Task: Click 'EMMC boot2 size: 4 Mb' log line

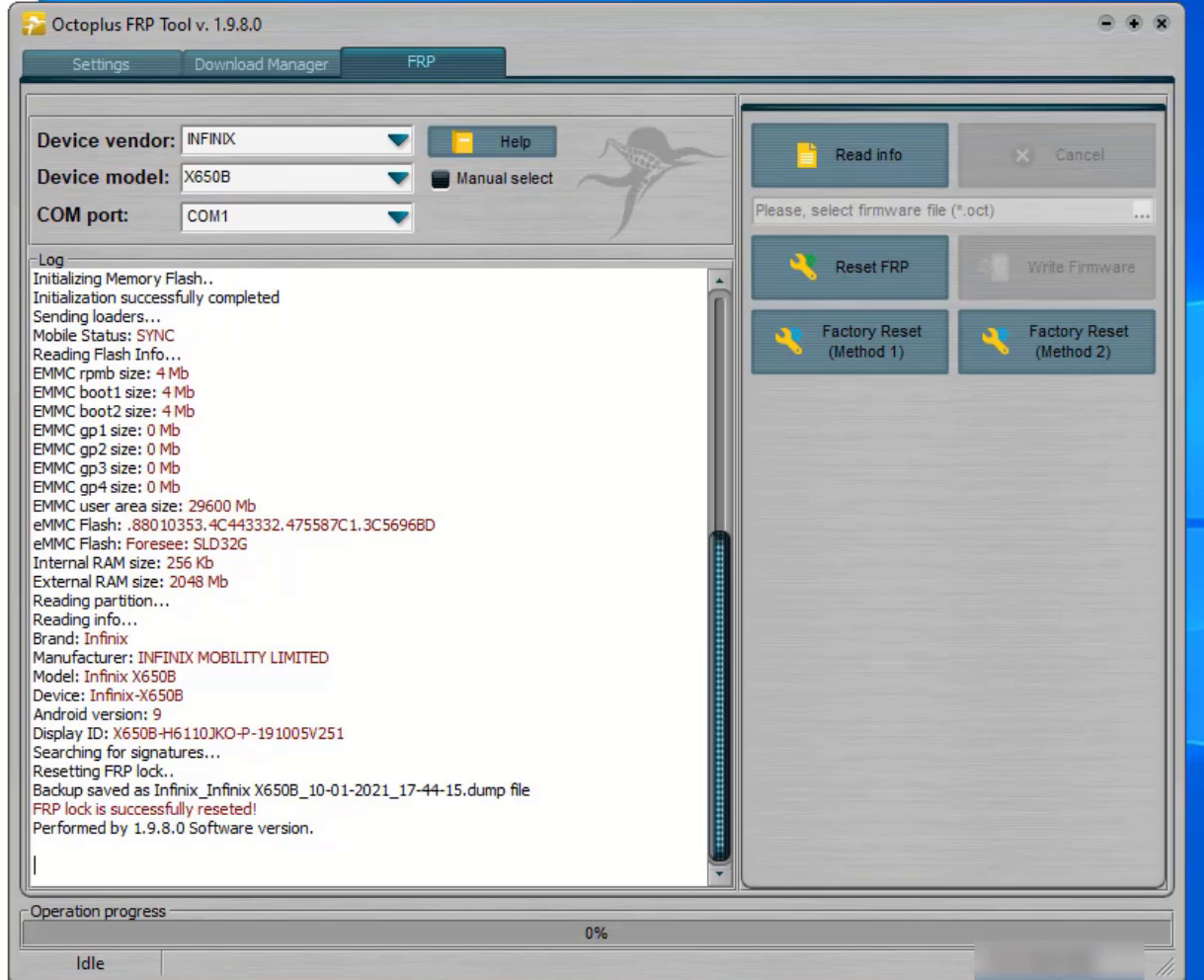Action: click(114, 411)
